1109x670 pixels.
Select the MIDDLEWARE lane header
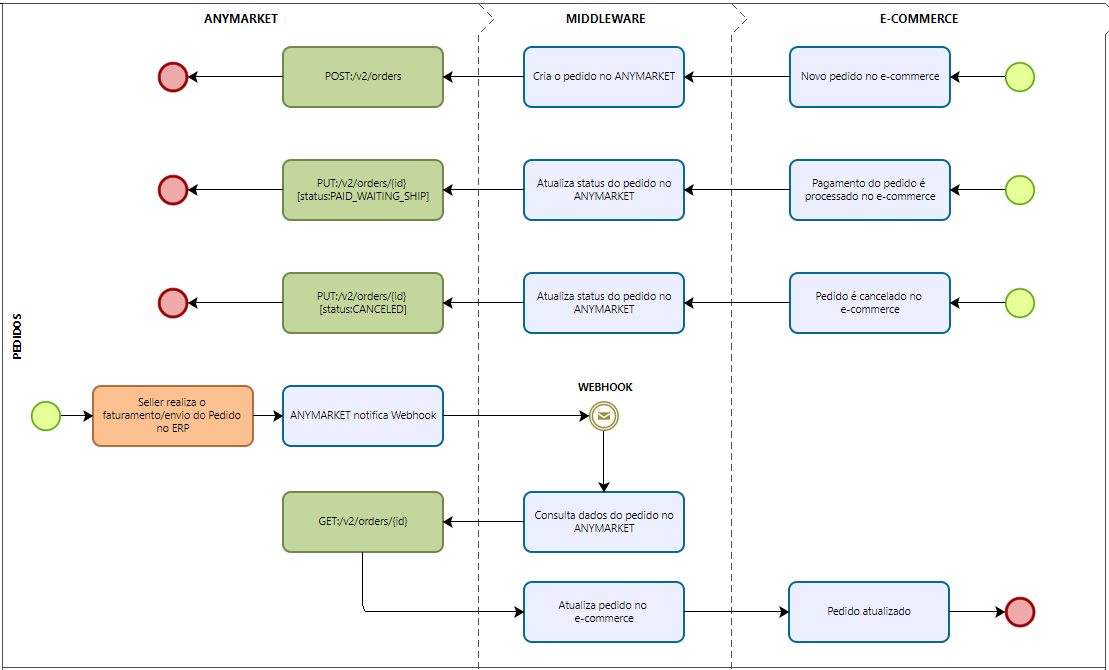pos(605,19)
